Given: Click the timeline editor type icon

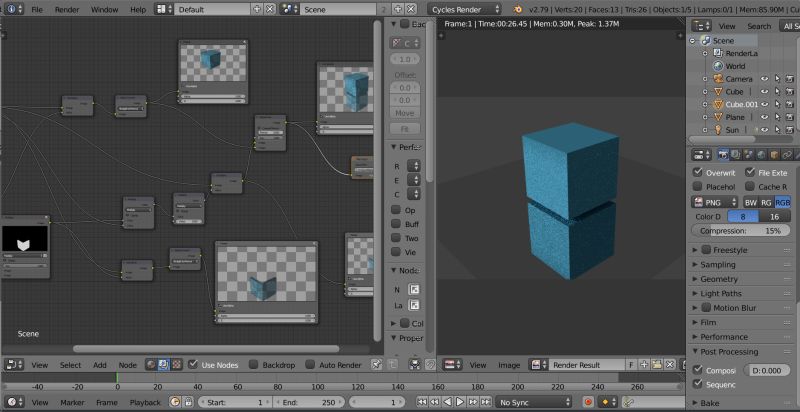Looking at the screenshot, I should (14, 402).
